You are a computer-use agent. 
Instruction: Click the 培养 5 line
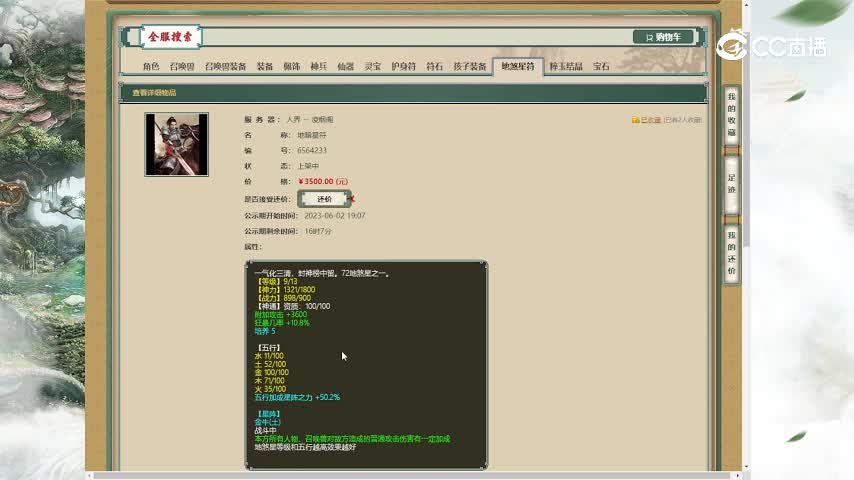click(265, 331)
